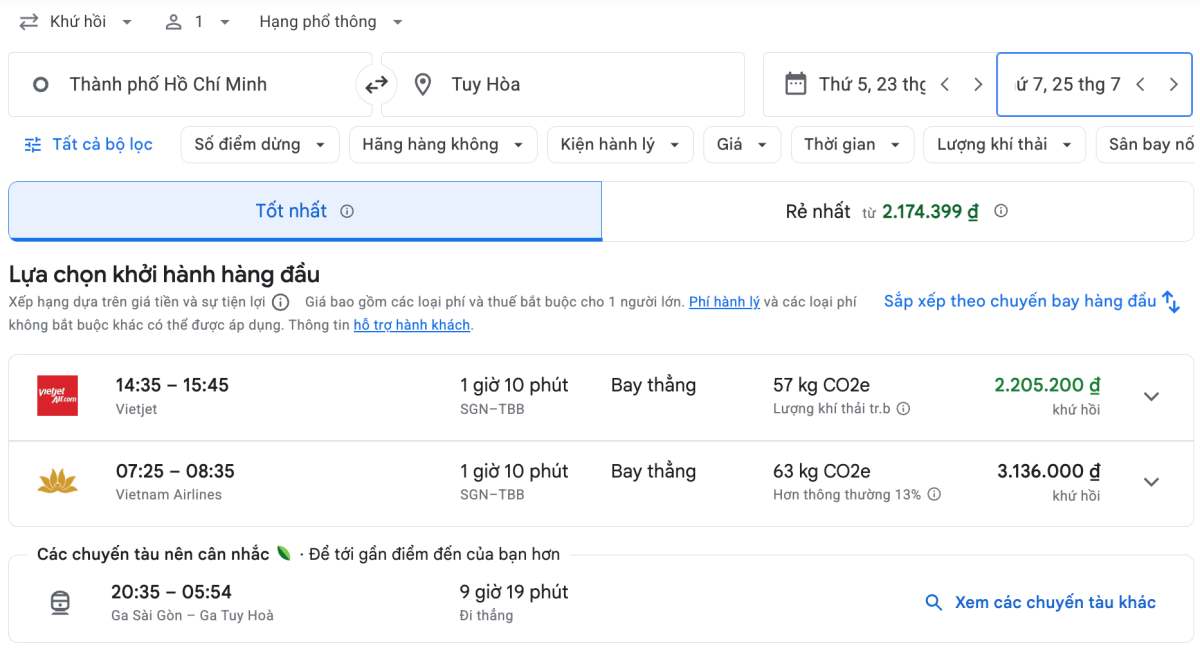The height and width of the screenshot is (653, 1200).
Task: Open the Thời gian filter
Action: [x=852, y=144]
